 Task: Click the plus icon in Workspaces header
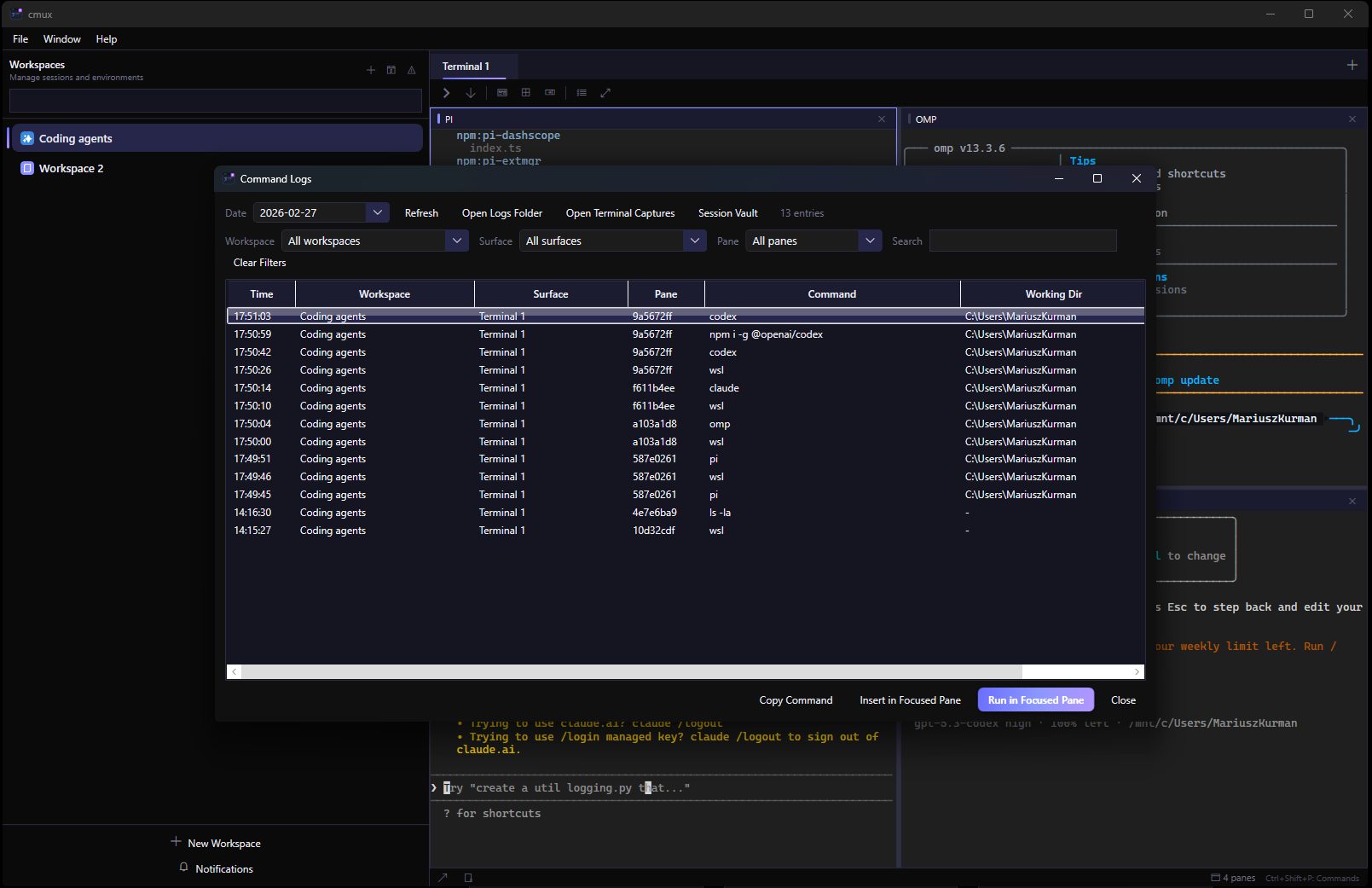coord(371,70)
